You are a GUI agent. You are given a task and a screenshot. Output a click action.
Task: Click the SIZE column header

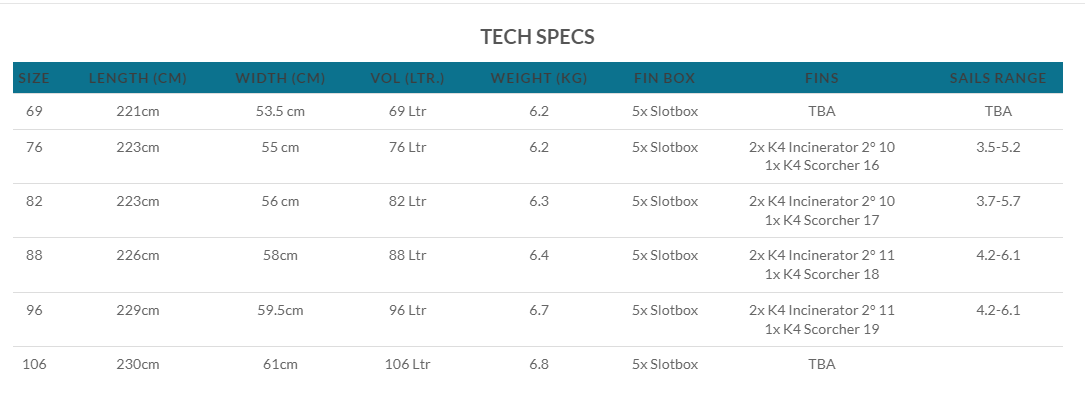34,78
